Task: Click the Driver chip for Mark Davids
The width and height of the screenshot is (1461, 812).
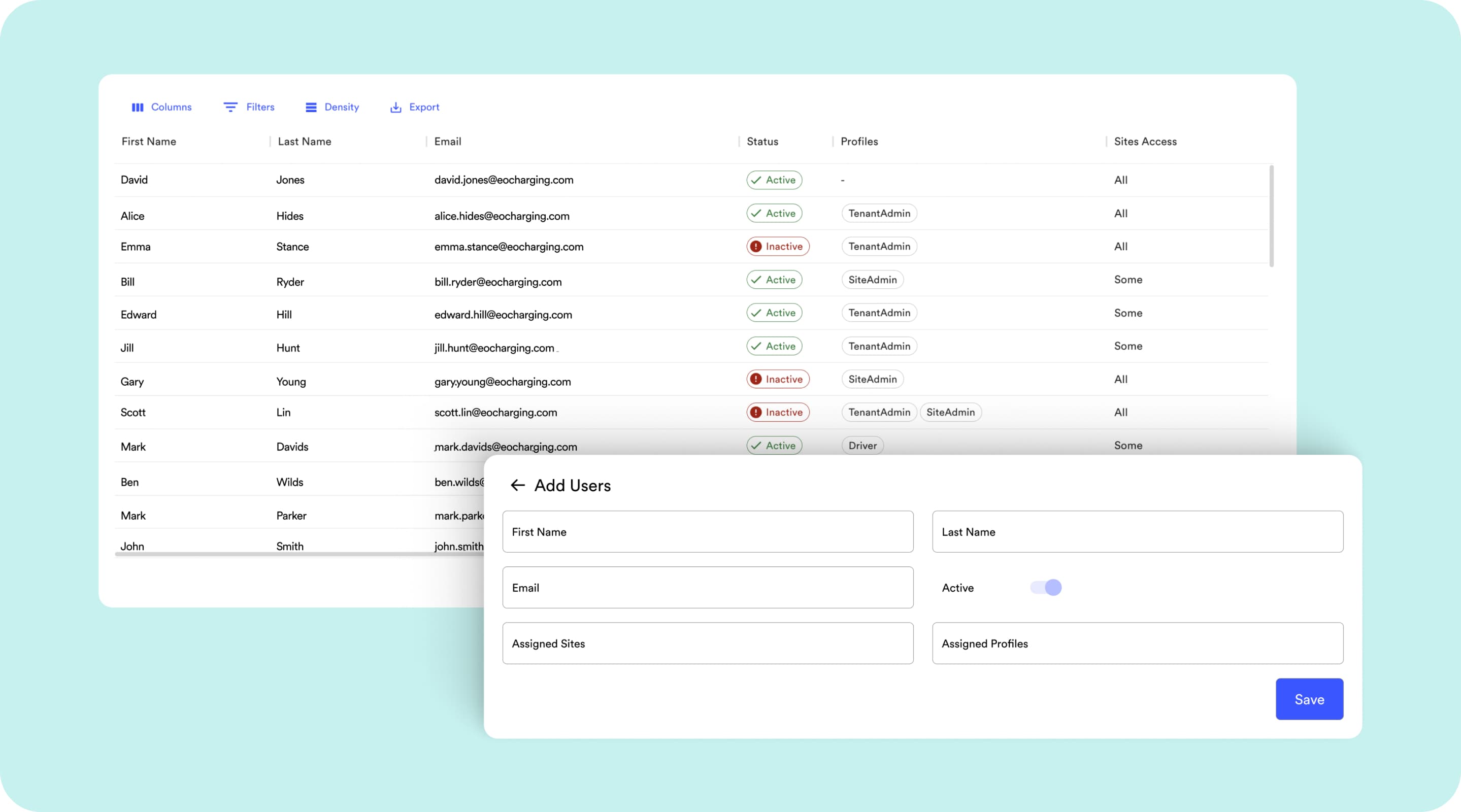Action: tap(862, 446)
